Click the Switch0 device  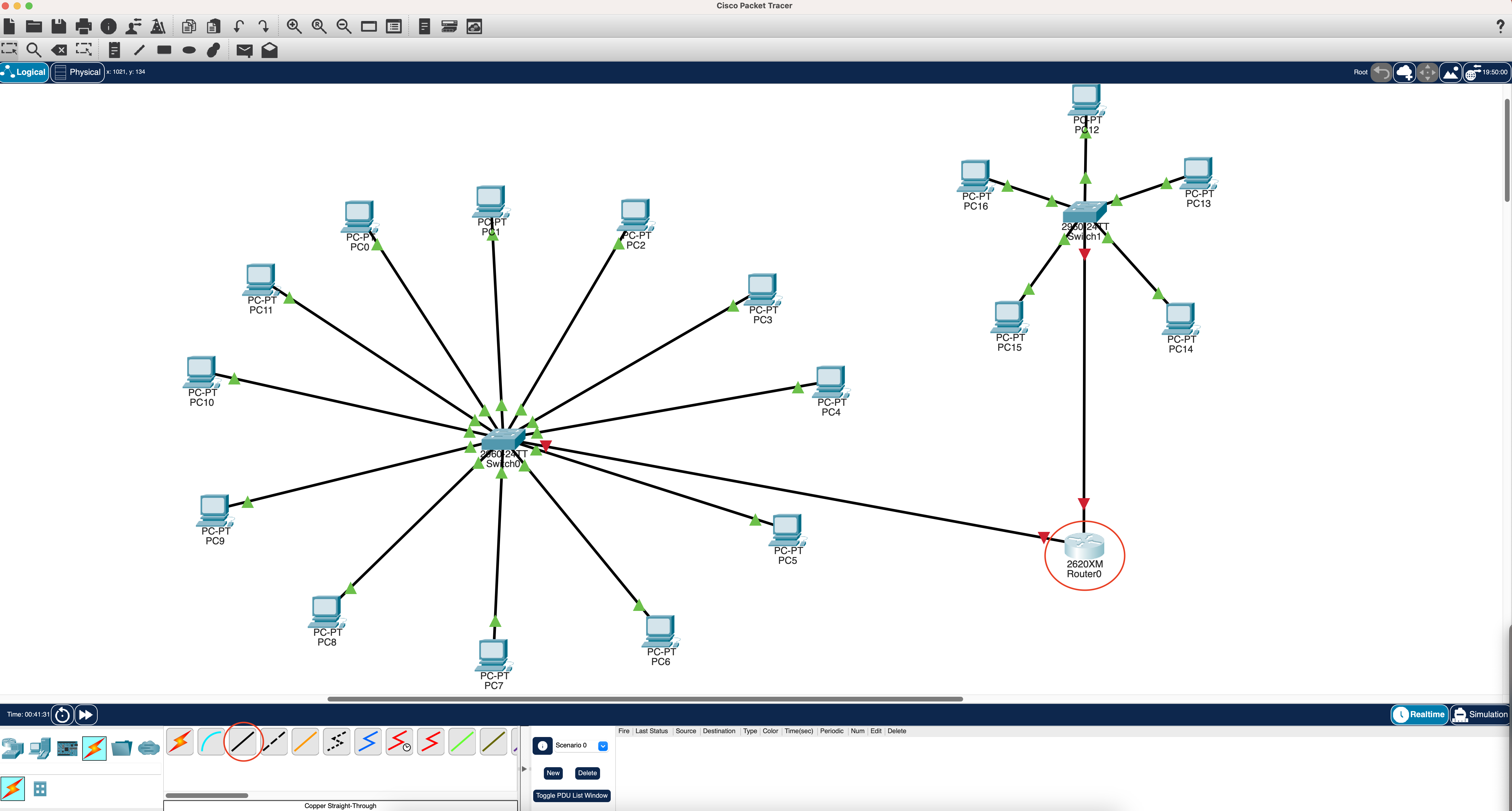(x=502, y=439)
